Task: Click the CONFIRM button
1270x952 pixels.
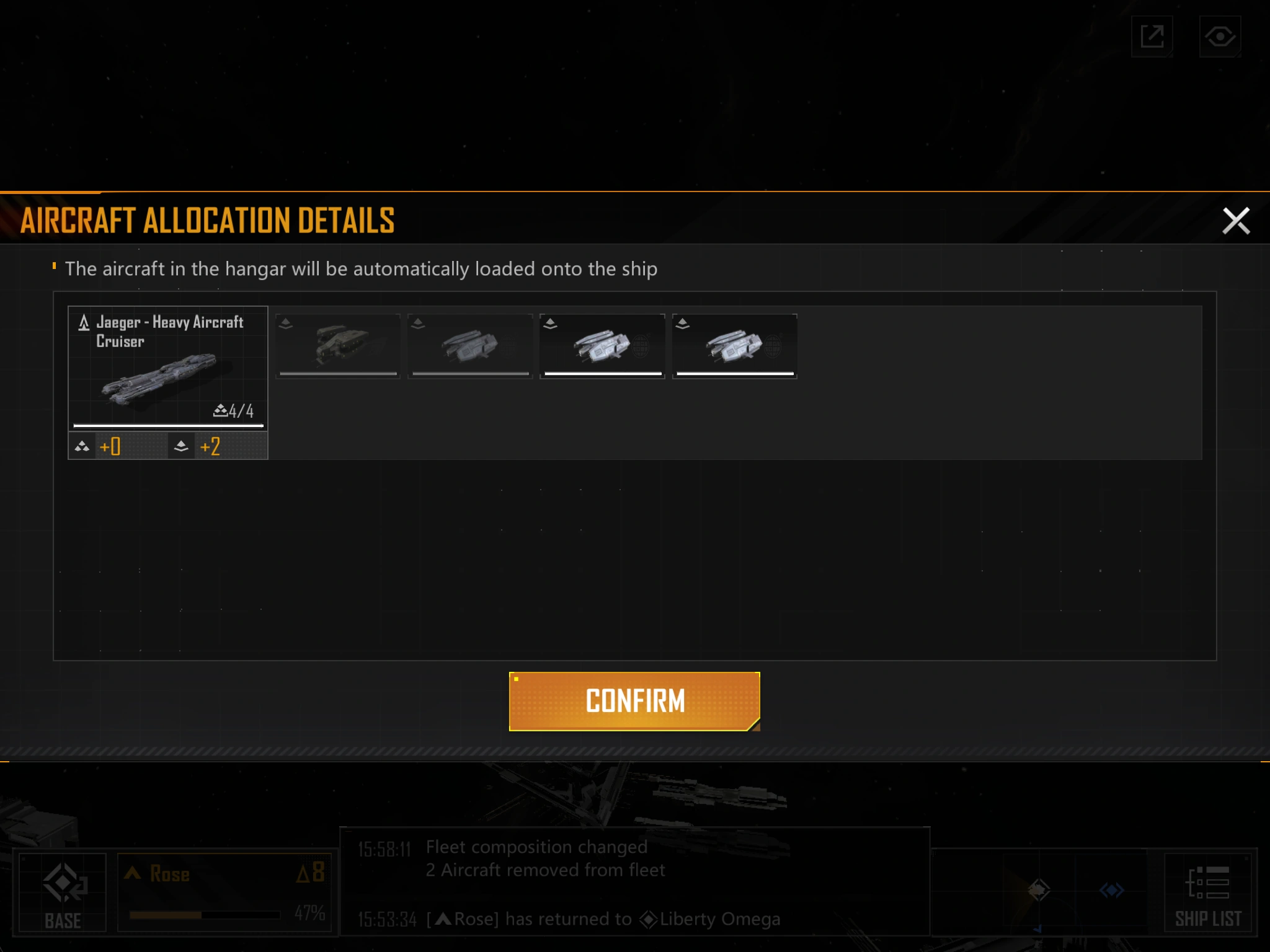Action: tap(634, 701)
